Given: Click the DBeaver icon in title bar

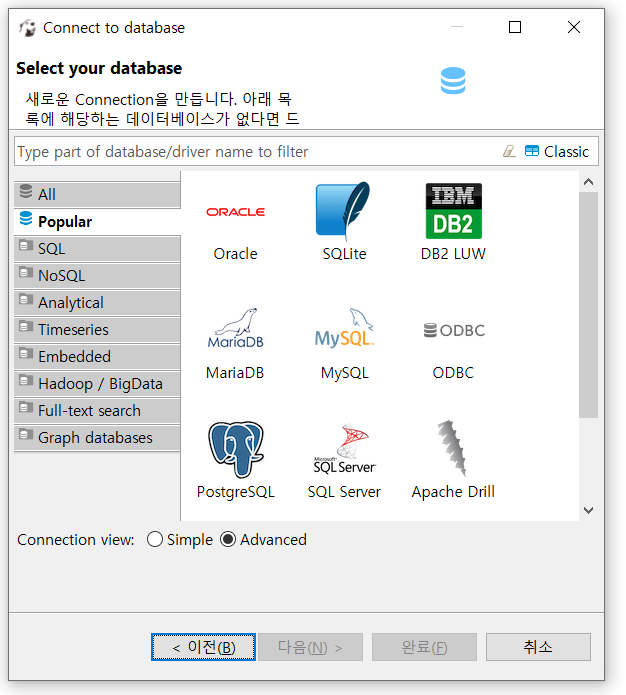Looking at the screenshot, I should [27, 28].
